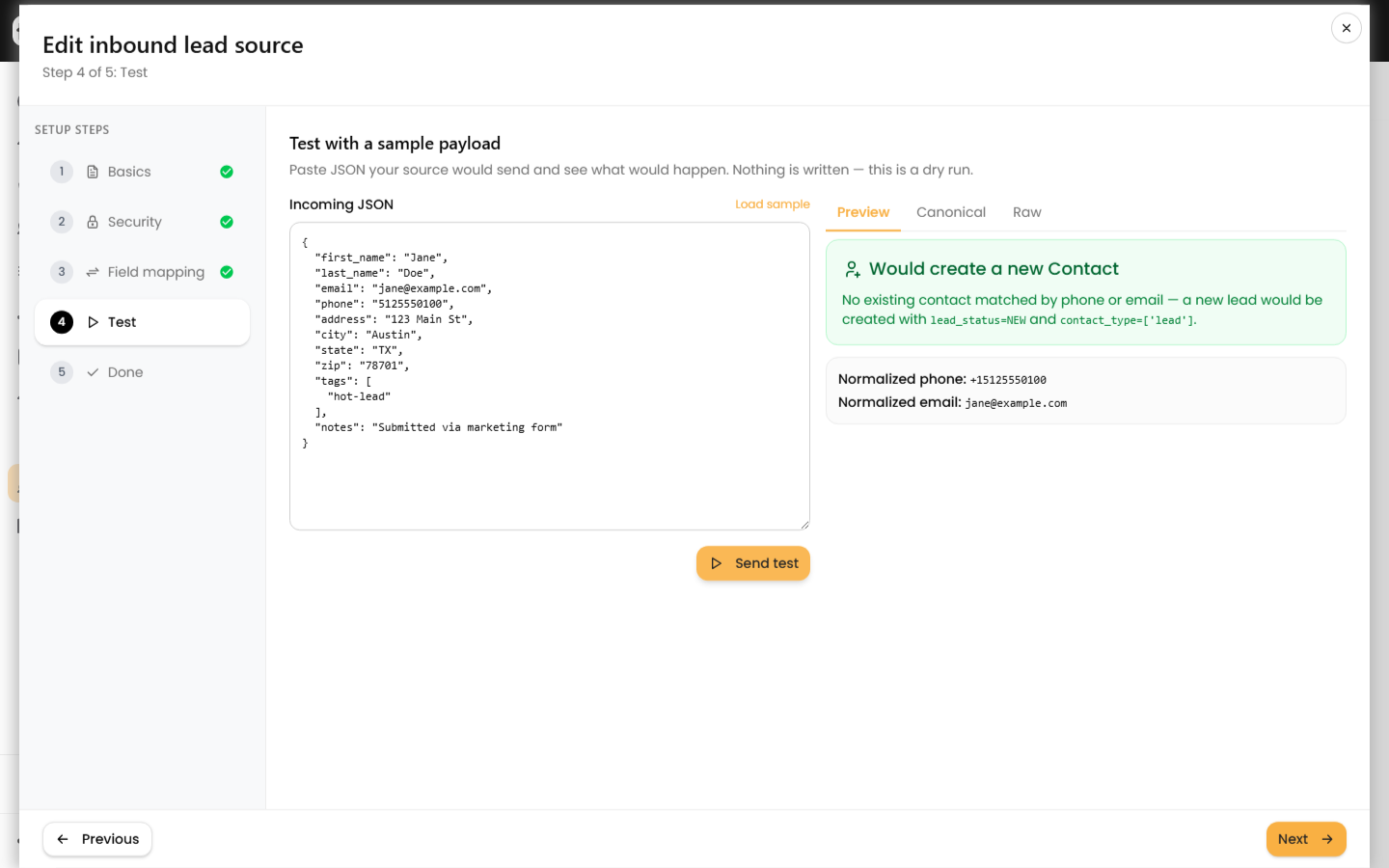
Task: Click the 'Incoming JSON' label
Action: pyautogui.click(x=341, y=204)
